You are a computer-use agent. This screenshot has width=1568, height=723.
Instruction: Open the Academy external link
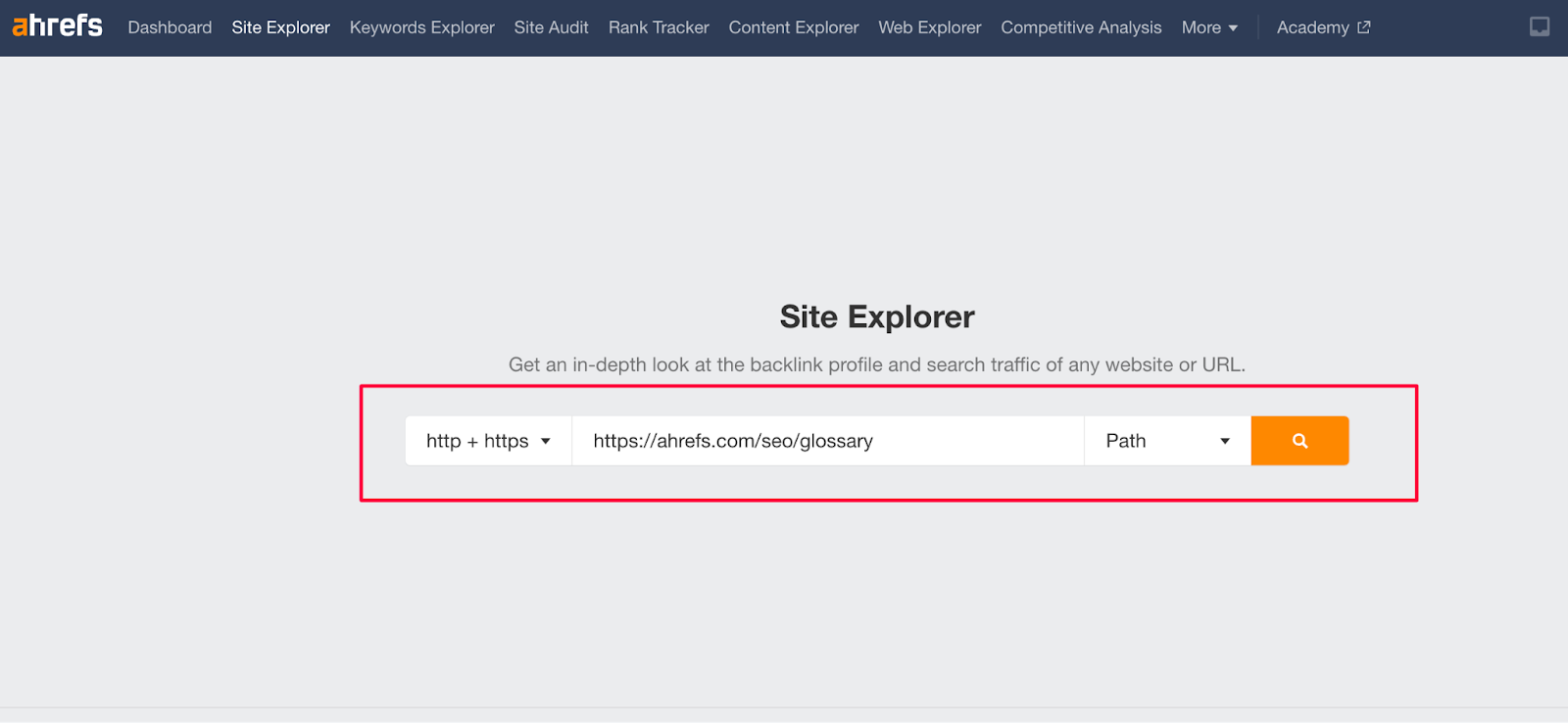tap(1323, 27)
